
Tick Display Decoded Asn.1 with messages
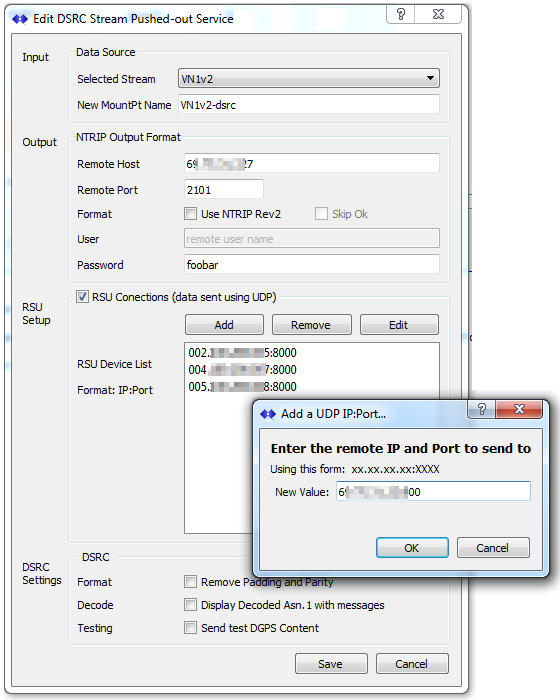(x=191, y=605)
